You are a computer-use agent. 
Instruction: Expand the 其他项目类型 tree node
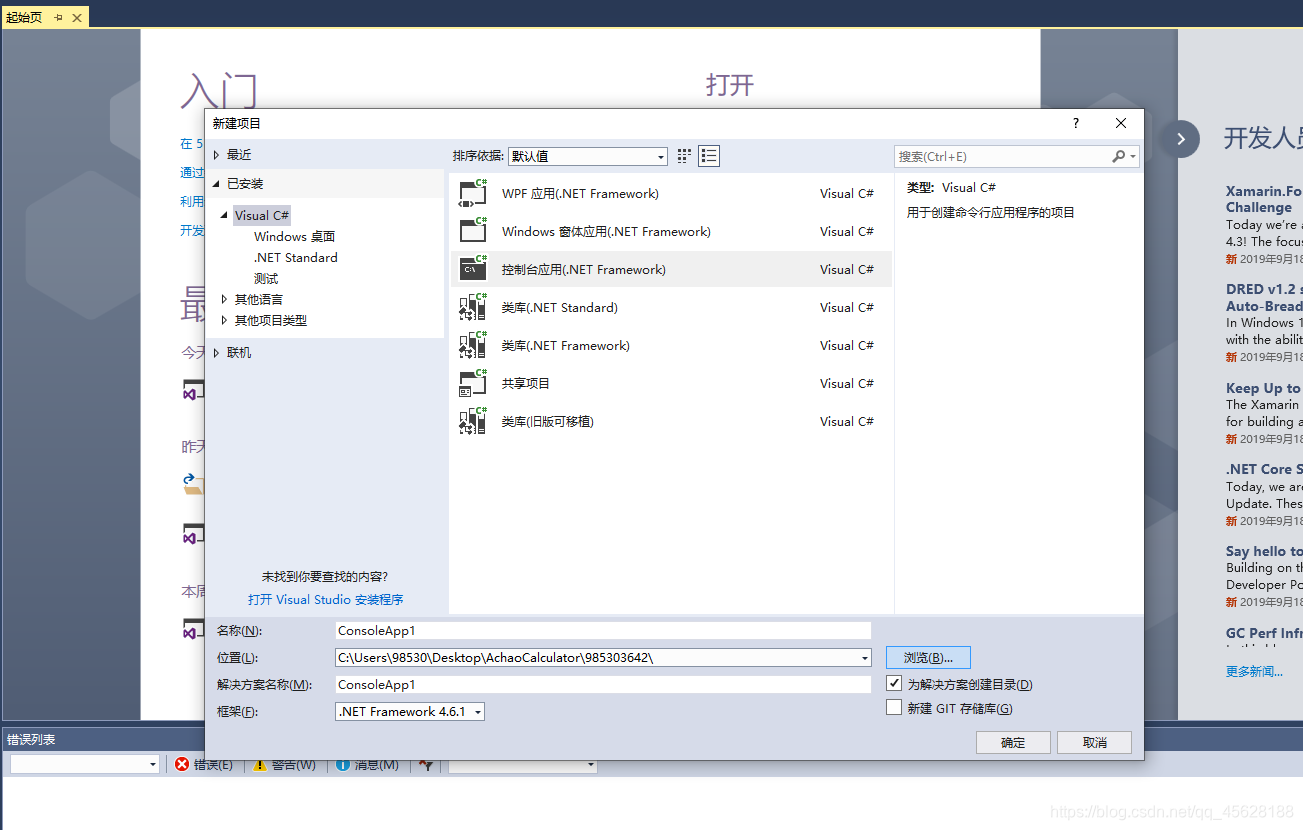coord(225,320)
